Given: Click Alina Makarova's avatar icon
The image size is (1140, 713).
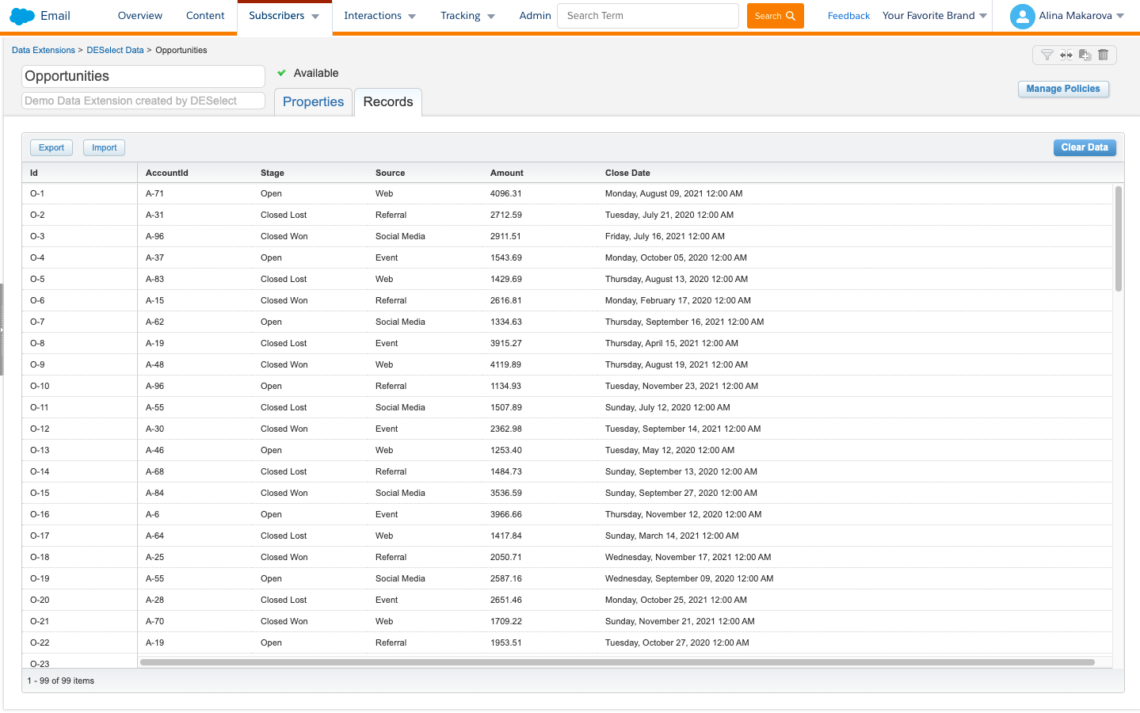Looking at the screenshot, I should click(x=1022, y=15).
